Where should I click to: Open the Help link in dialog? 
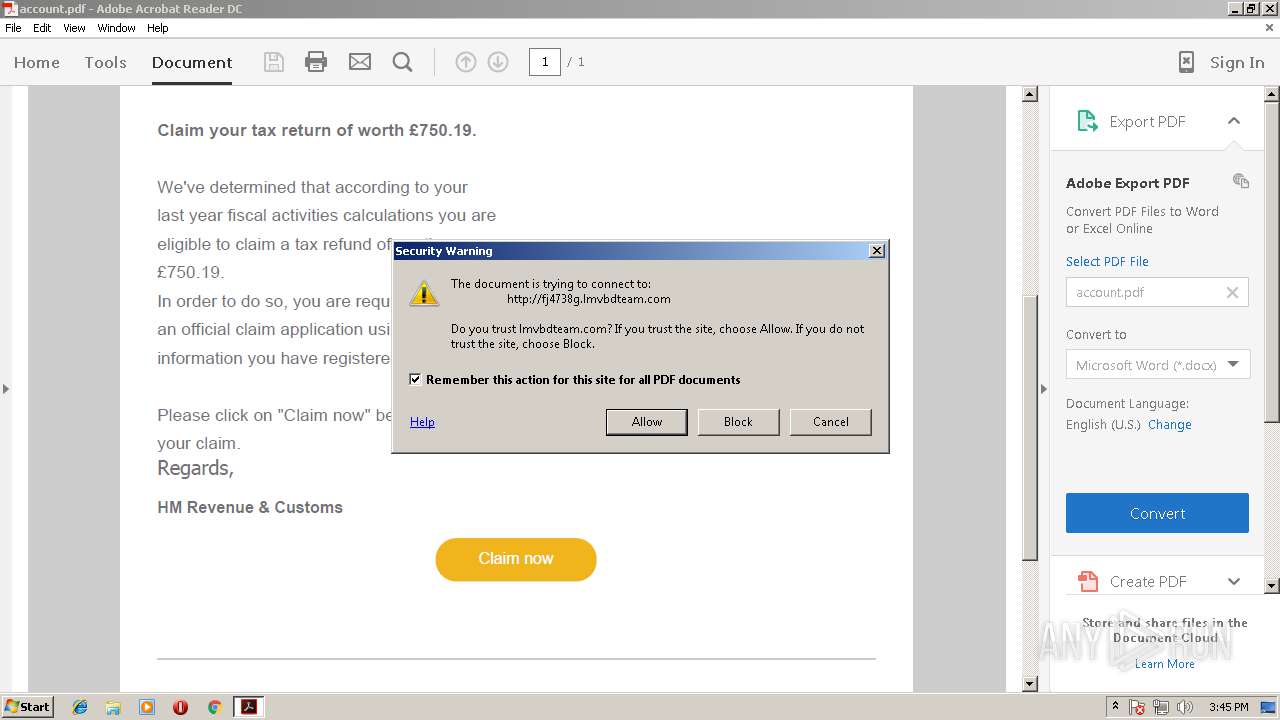pos(422,422)
